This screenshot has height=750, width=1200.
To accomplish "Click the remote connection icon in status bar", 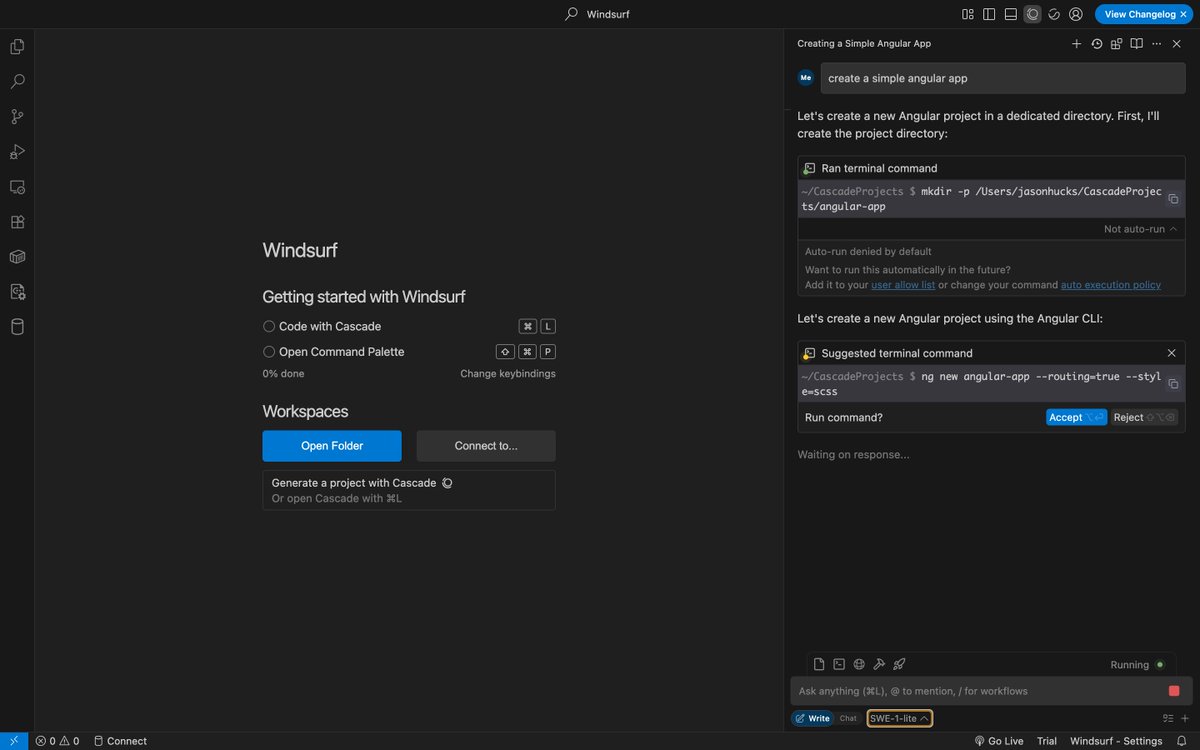I will [x=14, y=741].
